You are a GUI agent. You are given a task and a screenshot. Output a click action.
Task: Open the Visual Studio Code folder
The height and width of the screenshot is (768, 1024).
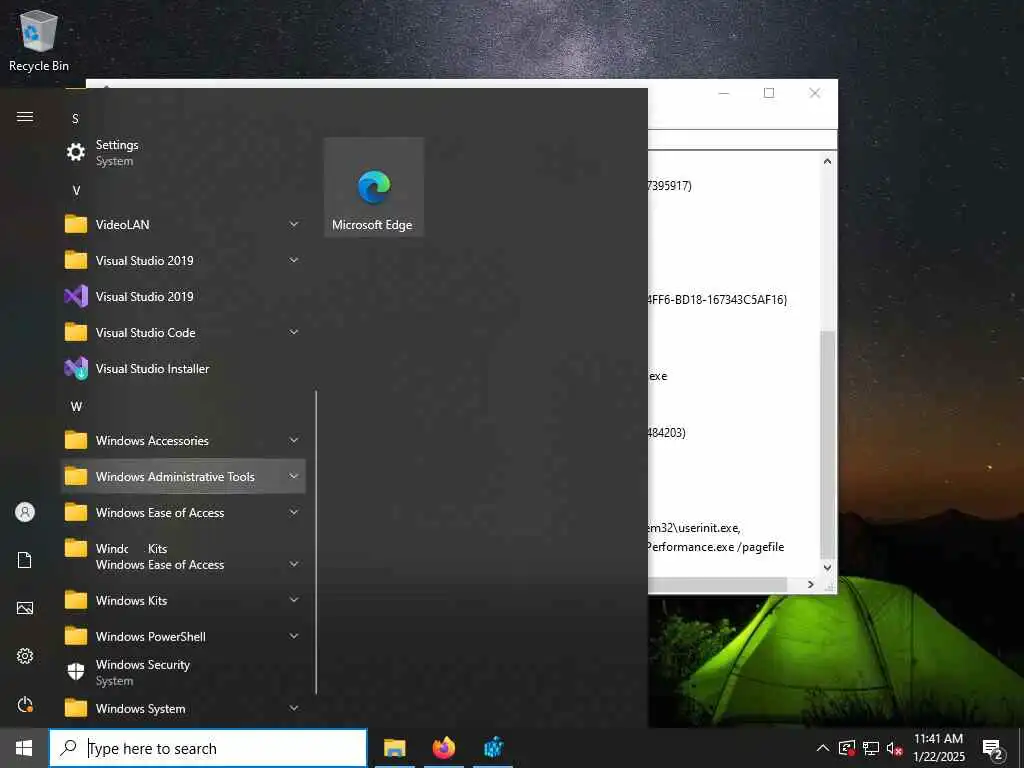click(183, 332)
